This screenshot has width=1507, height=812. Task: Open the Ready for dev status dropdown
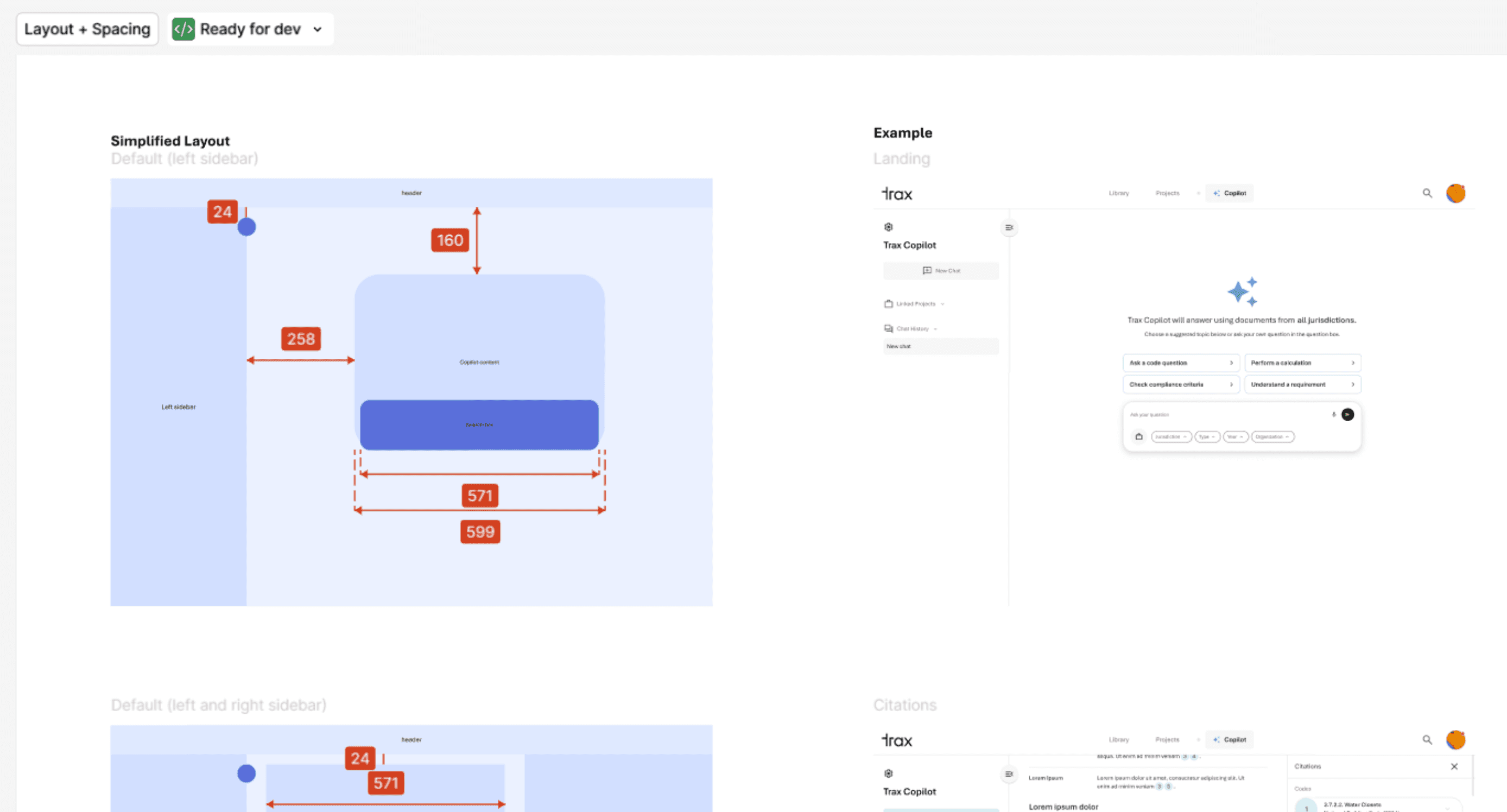tap(318, 29)
